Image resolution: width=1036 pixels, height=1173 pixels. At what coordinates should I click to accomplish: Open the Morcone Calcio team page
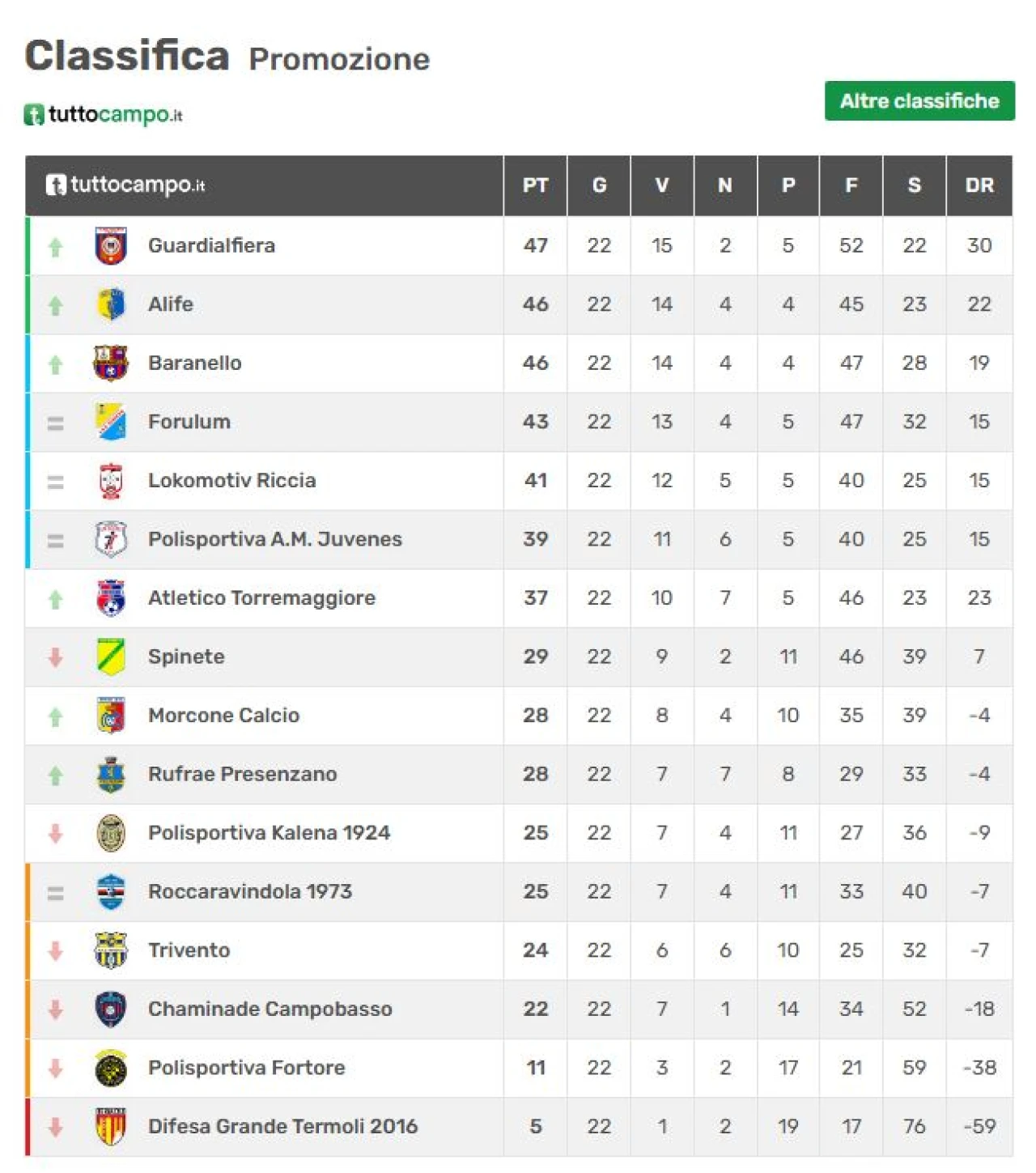click(223, 716)
